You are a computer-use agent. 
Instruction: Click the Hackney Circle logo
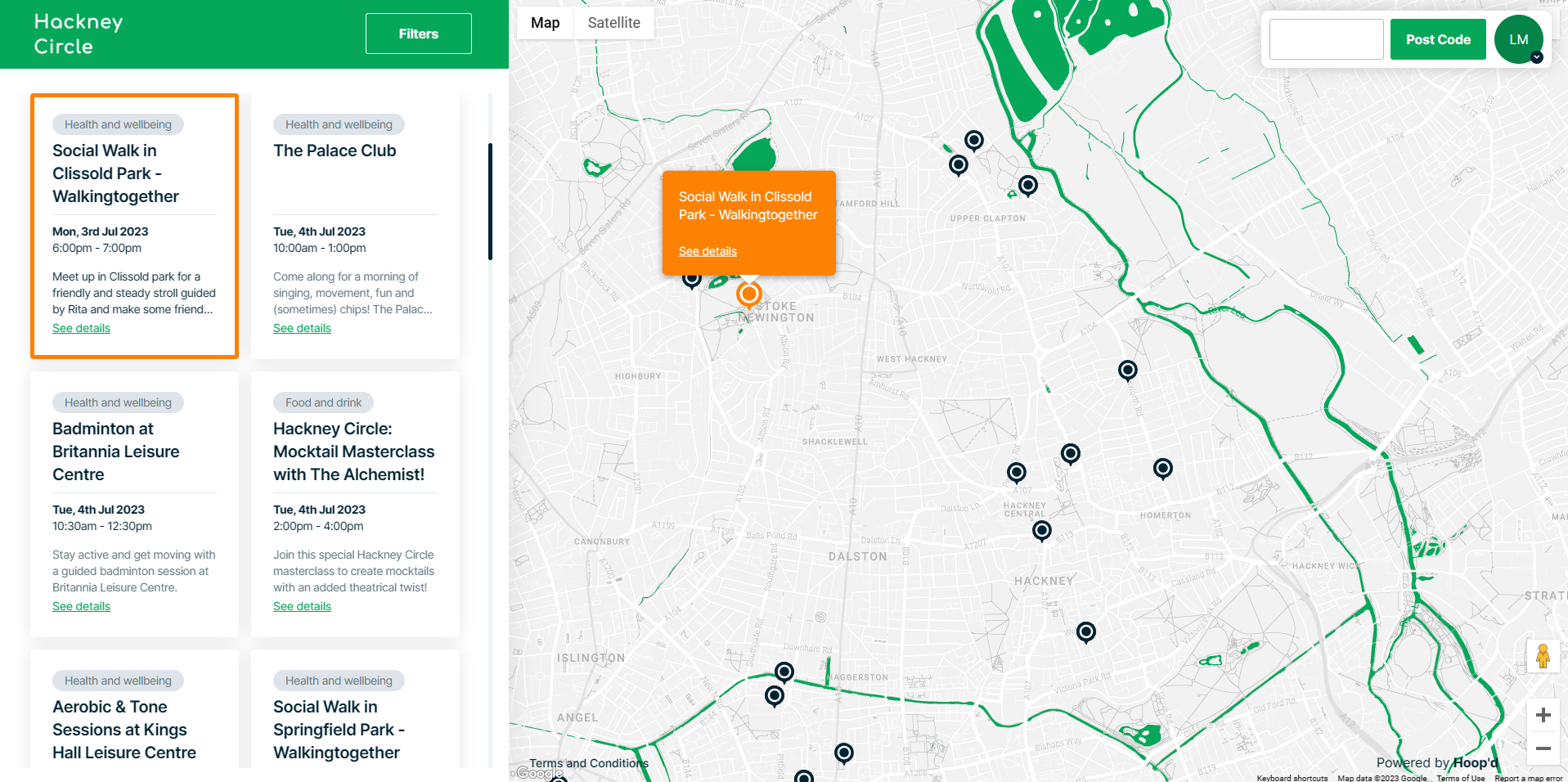coord(79,34)
